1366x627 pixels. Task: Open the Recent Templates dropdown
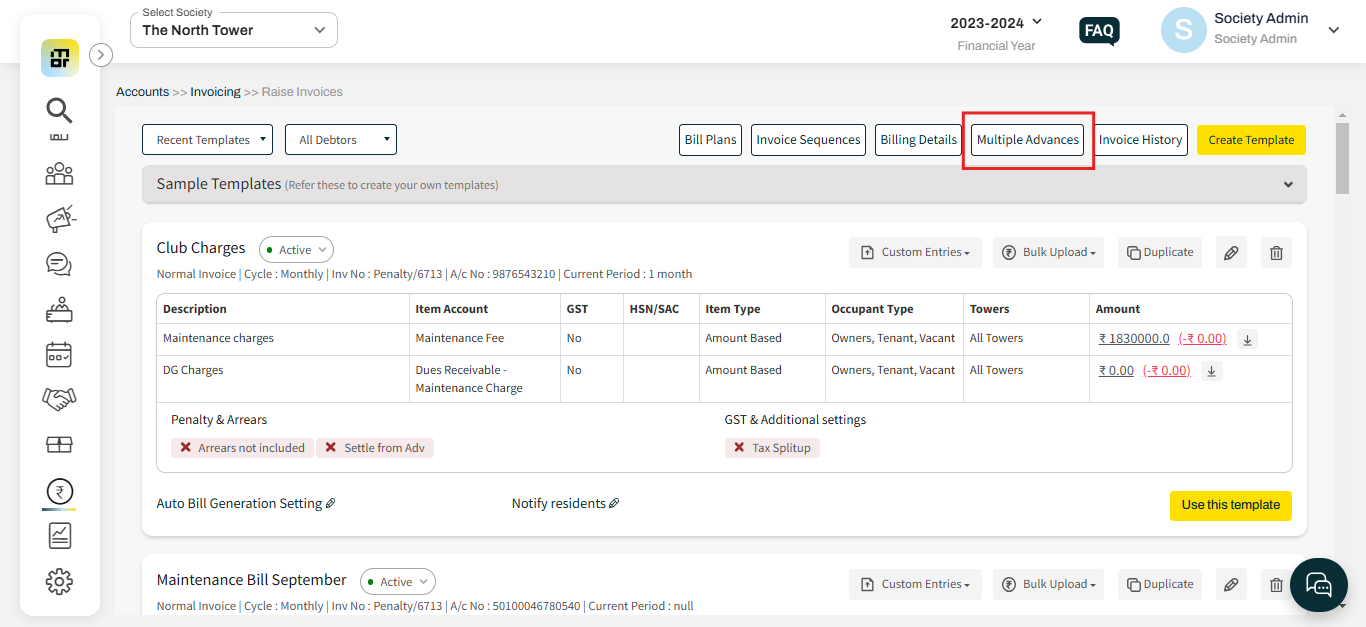tap(207, 140)
